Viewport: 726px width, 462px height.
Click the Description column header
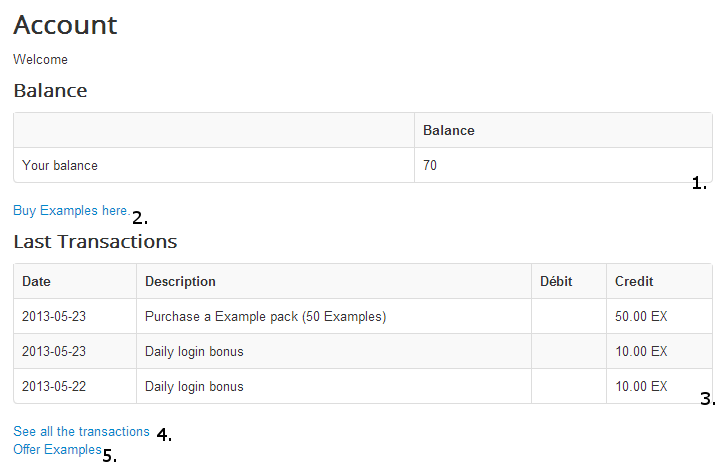coord(180,282)
